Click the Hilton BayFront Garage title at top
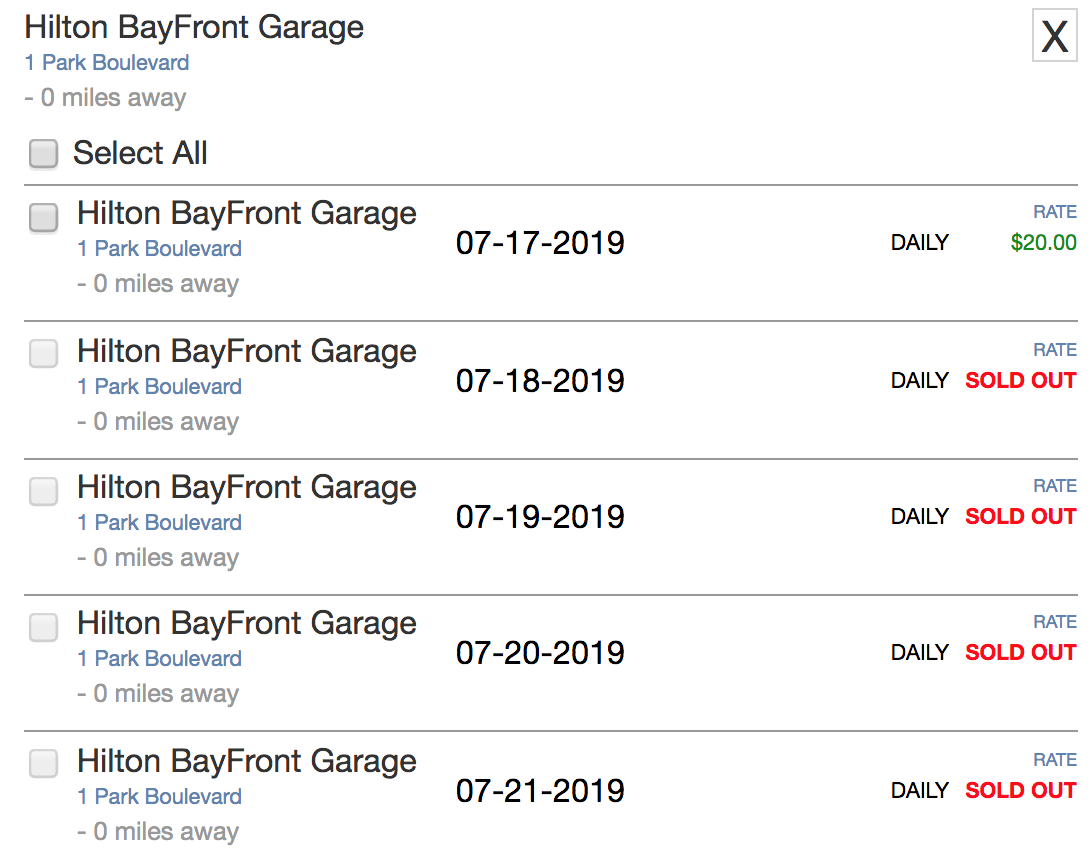The height and width of the screenshot is (868, 1092). pos(194,28)
